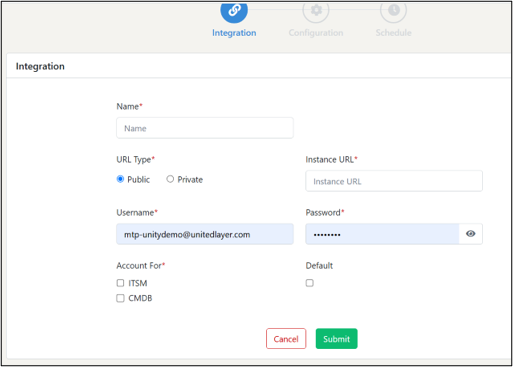
Task: Click the Username field with mtp-unitydemo email
Action: coord(205,234)
